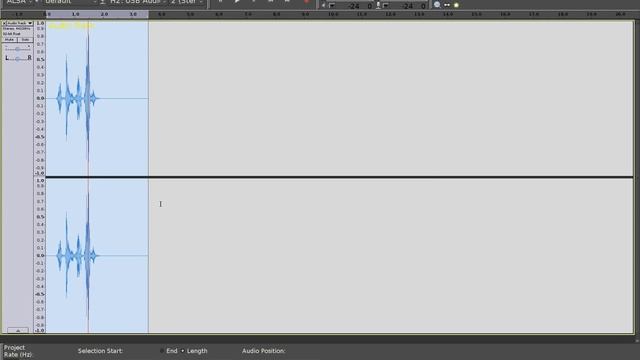This screenshot has height=360, width=640.
Task: Click the round icon after the fit-width icon
Action: [x=456, y=5]
